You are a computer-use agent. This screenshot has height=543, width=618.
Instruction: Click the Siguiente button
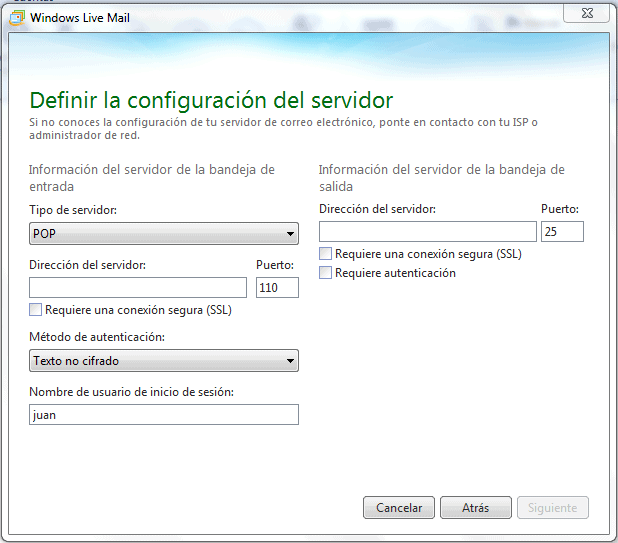[x=553, y=508]
